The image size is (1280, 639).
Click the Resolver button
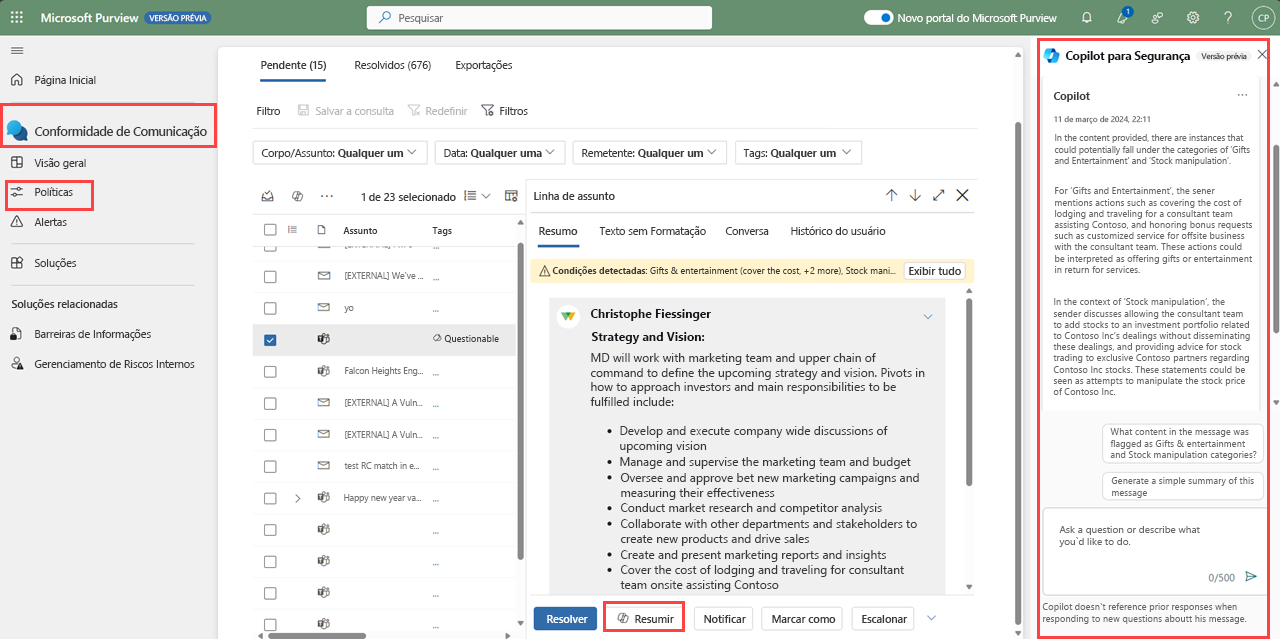(x=565, y=619)
